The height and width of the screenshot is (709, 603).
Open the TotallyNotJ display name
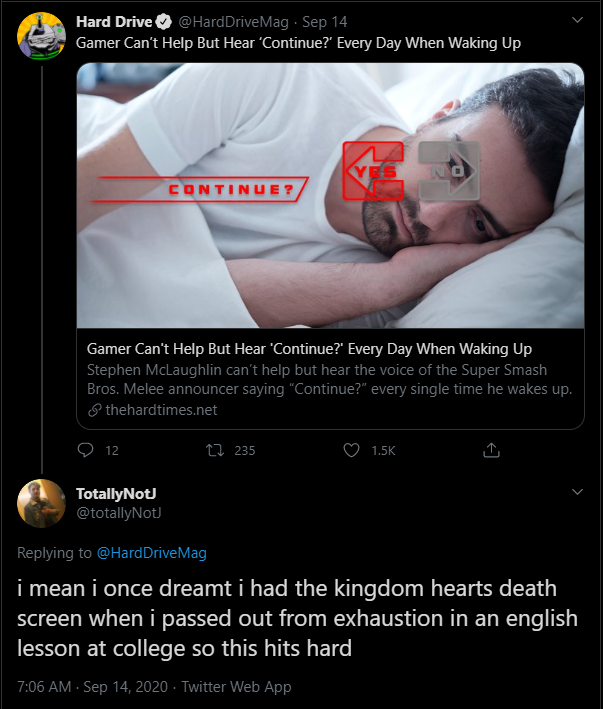coord(116,493)
